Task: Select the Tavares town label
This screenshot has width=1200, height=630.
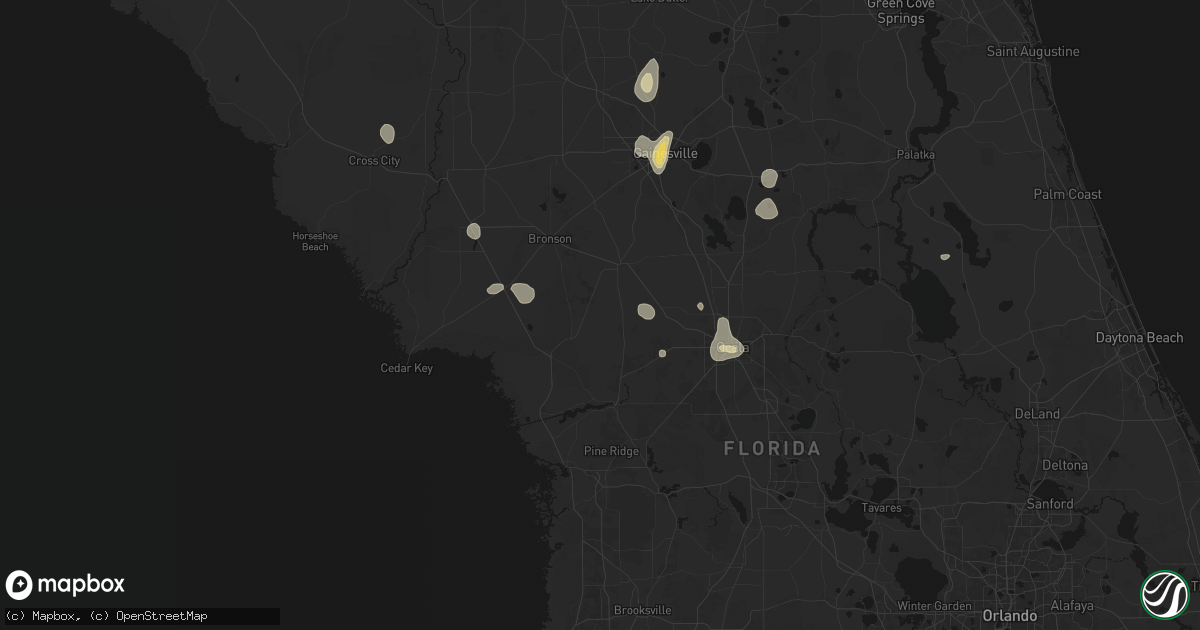Action: [x=881, y=508]
